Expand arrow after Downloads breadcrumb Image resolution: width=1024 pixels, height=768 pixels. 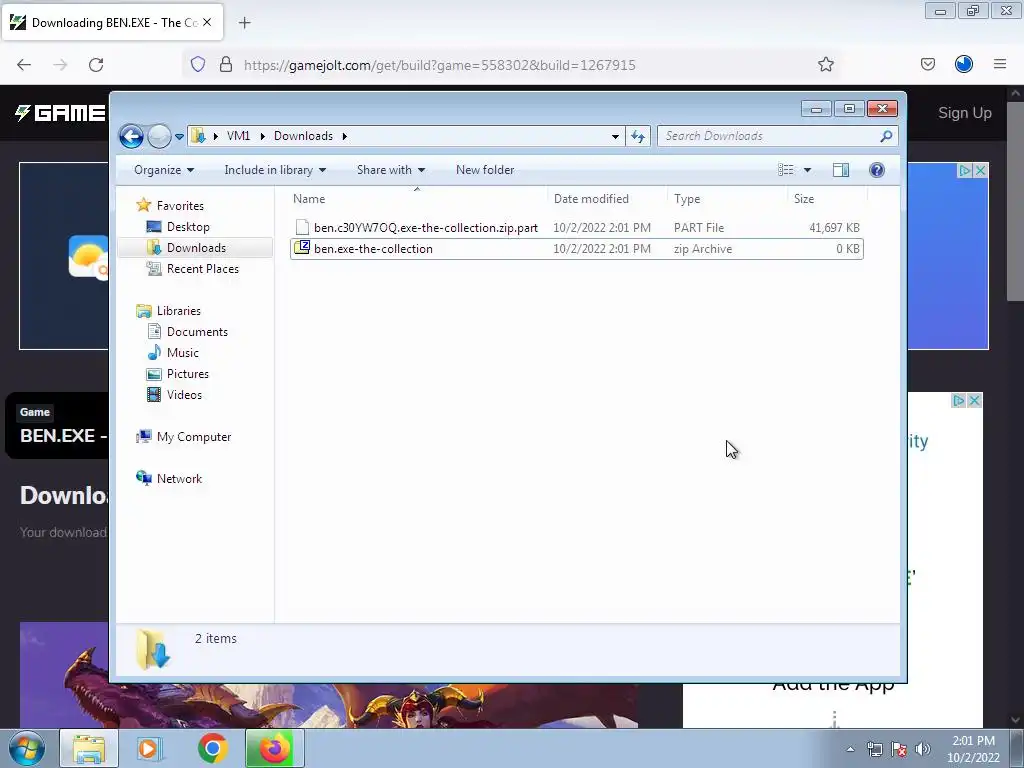click(x=344, y=136)
